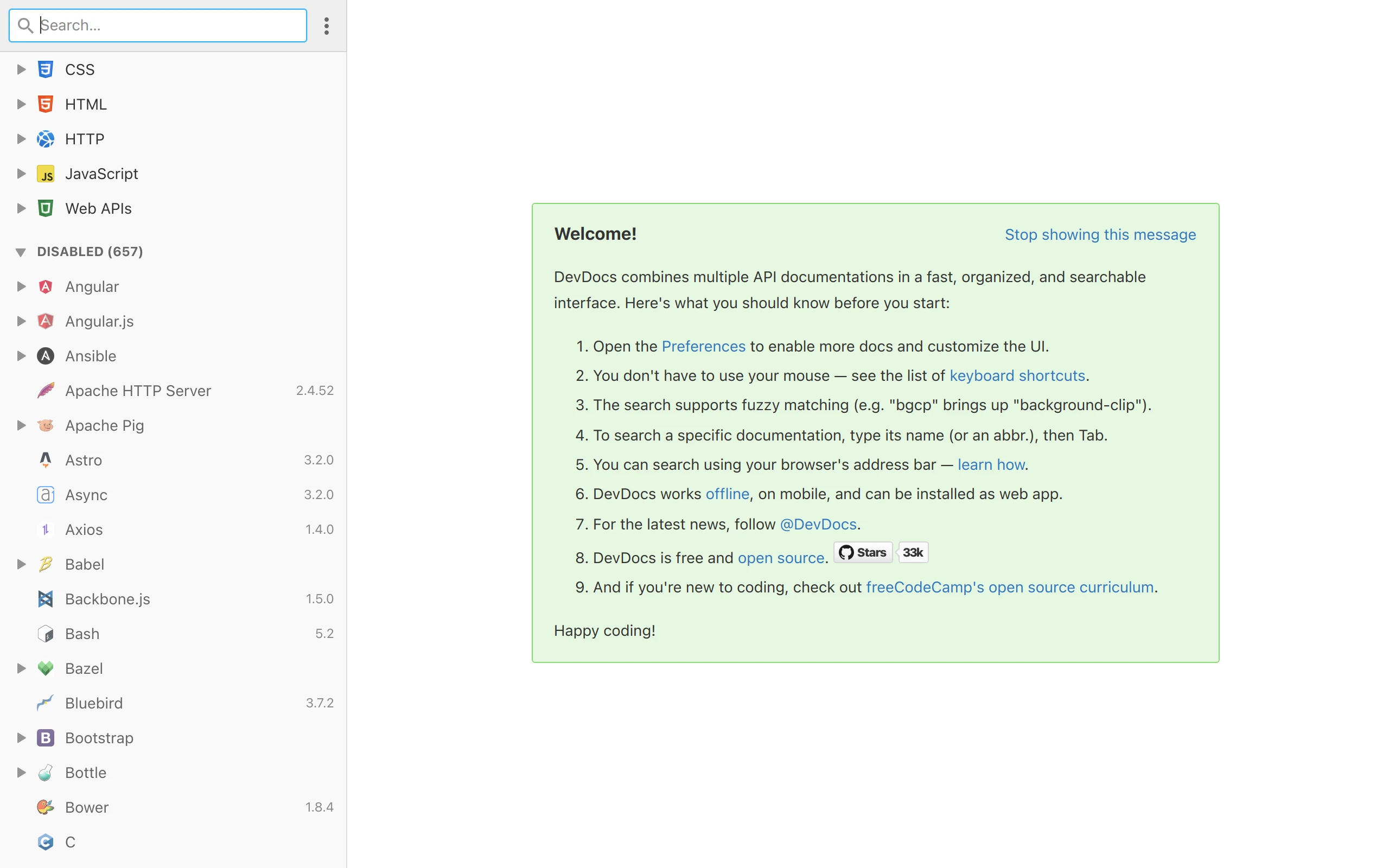Click the keyboard shortcuts link

pos(1016,375)
